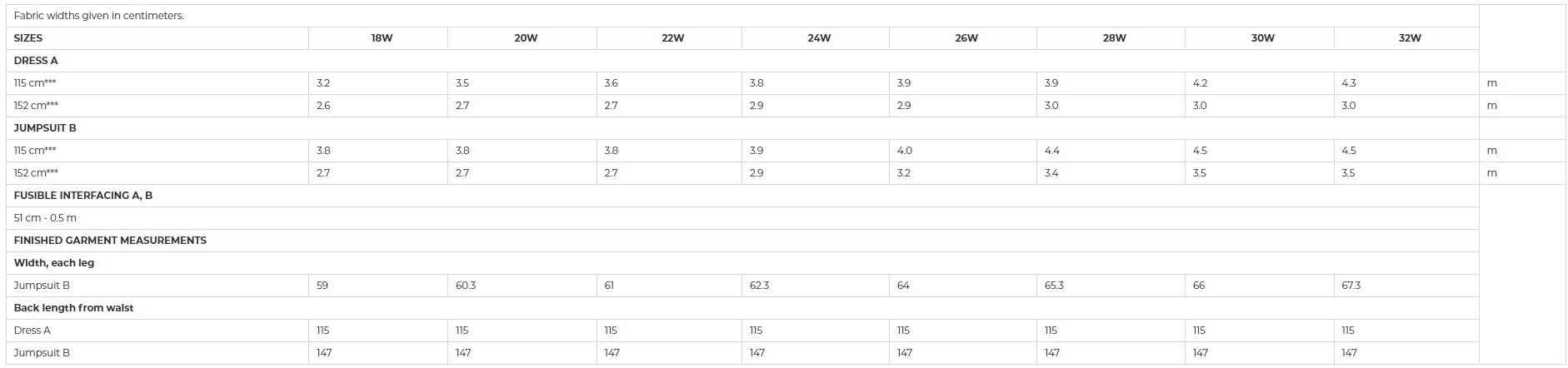Click Dress A 115 cm value 4.3 for 32W
Image resolution: width=1568 pixels, height=368 pixels.
[1349, 83]
